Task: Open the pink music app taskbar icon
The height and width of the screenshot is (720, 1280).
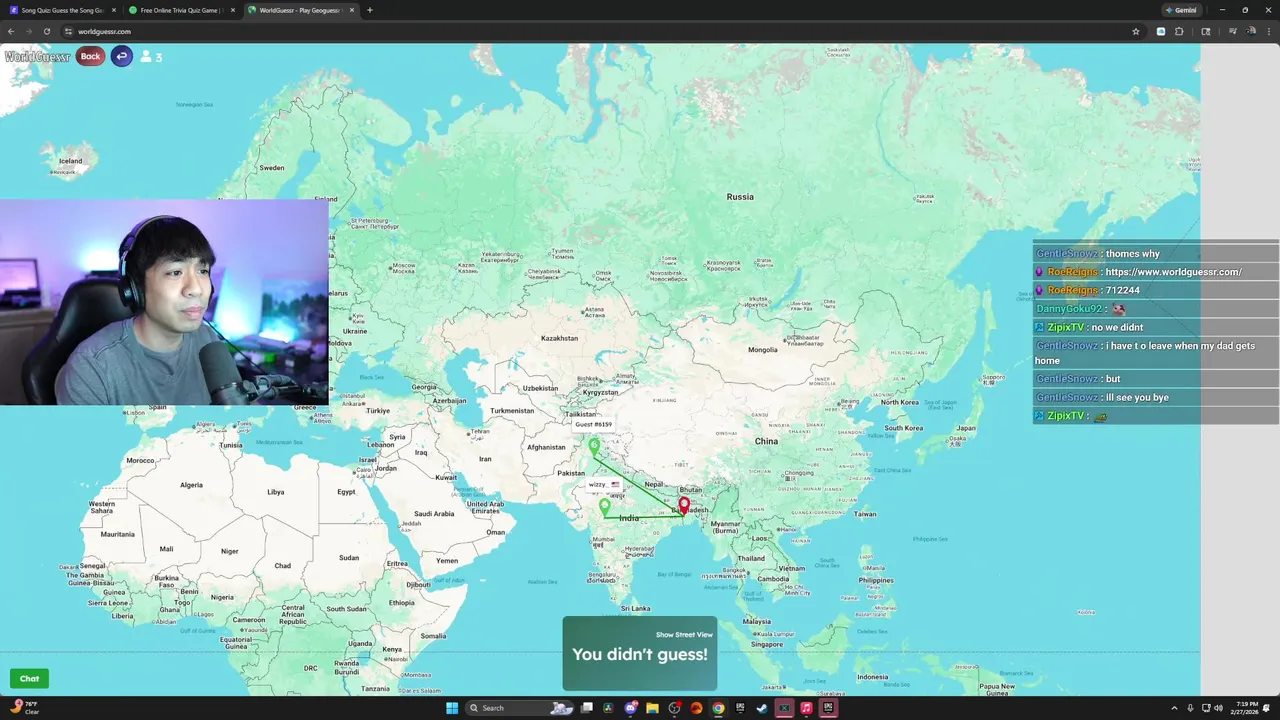Action: [806, 708]
